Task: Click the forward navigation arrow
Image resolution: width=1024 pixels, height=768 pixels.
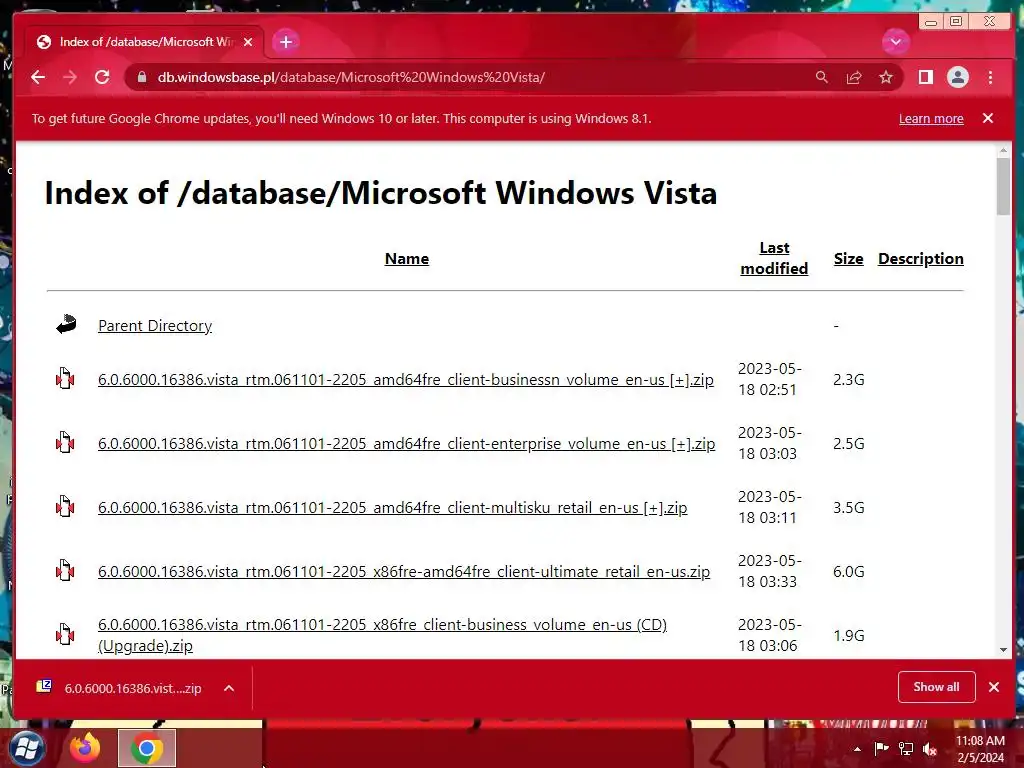Action: pos(70,77)
